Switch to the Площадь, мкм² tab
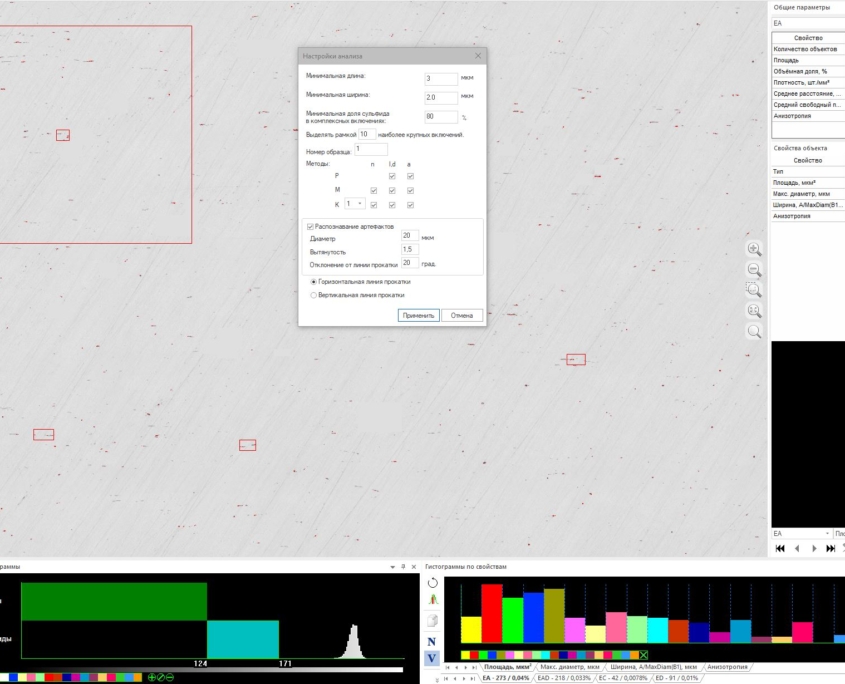The image size is (845, 684). [508, 667]
